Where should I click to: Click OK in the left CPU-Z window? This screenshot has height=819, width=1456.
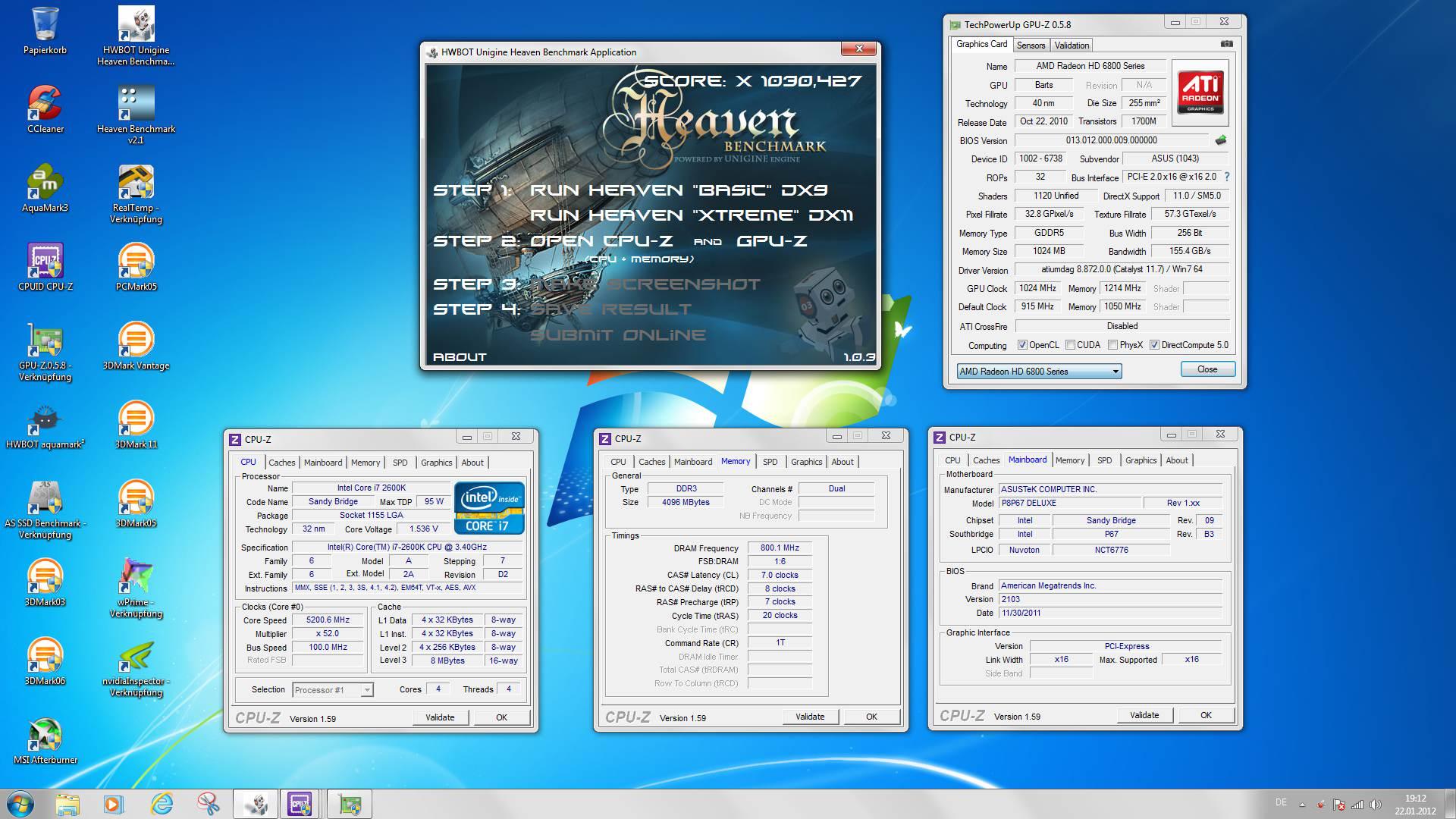(x=501, y=717)
